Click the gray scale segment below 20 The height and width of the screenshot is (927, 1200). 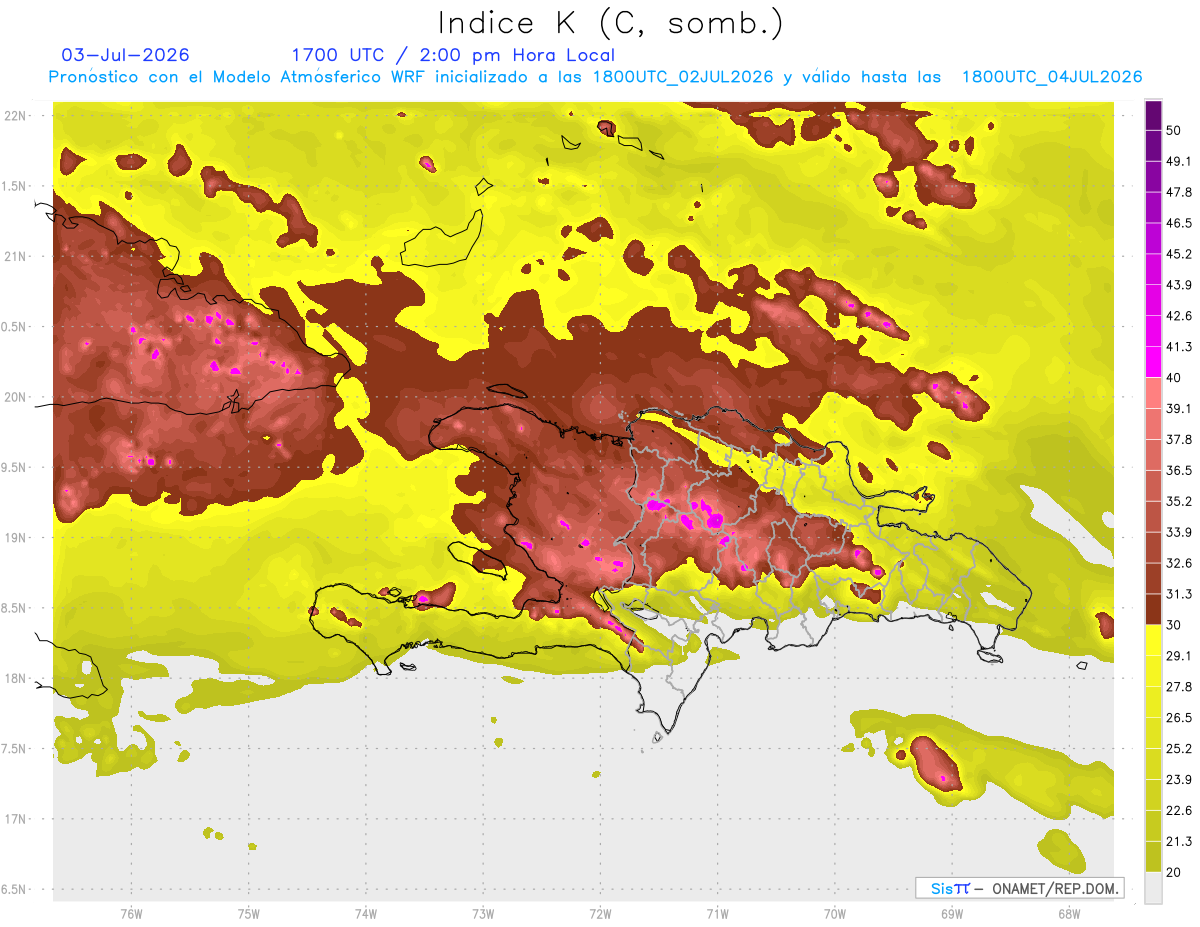(x=1153, y=887)
